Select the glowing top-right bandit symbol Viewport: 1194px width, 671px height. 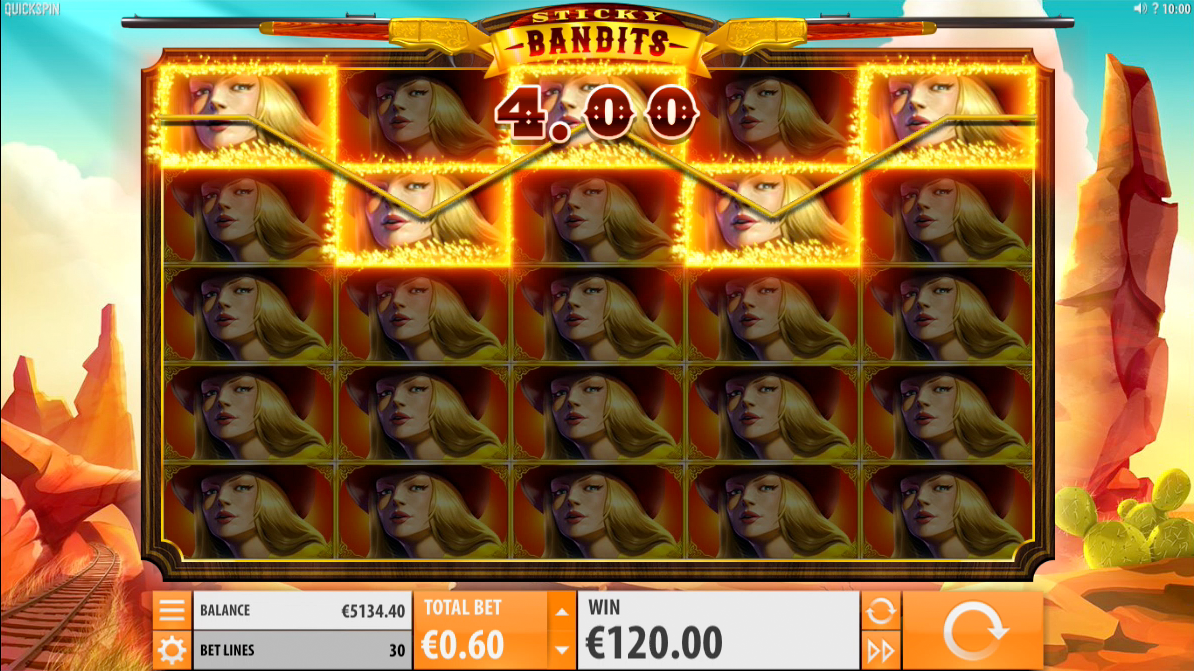click(947, 116)
